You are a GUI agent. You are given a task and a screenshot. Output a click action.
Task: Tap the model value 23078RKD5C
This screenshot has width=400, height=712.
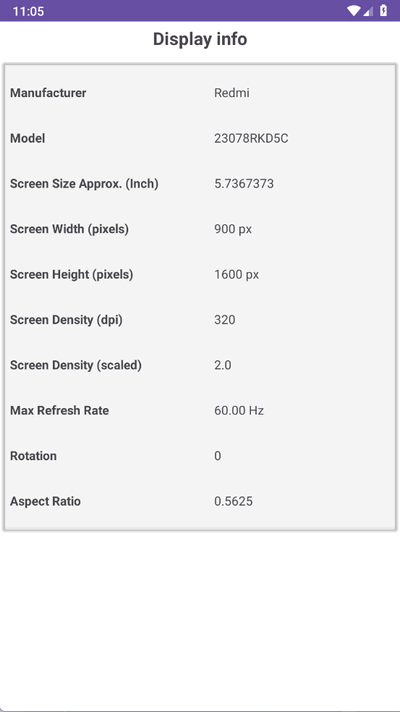click(251, 138)
